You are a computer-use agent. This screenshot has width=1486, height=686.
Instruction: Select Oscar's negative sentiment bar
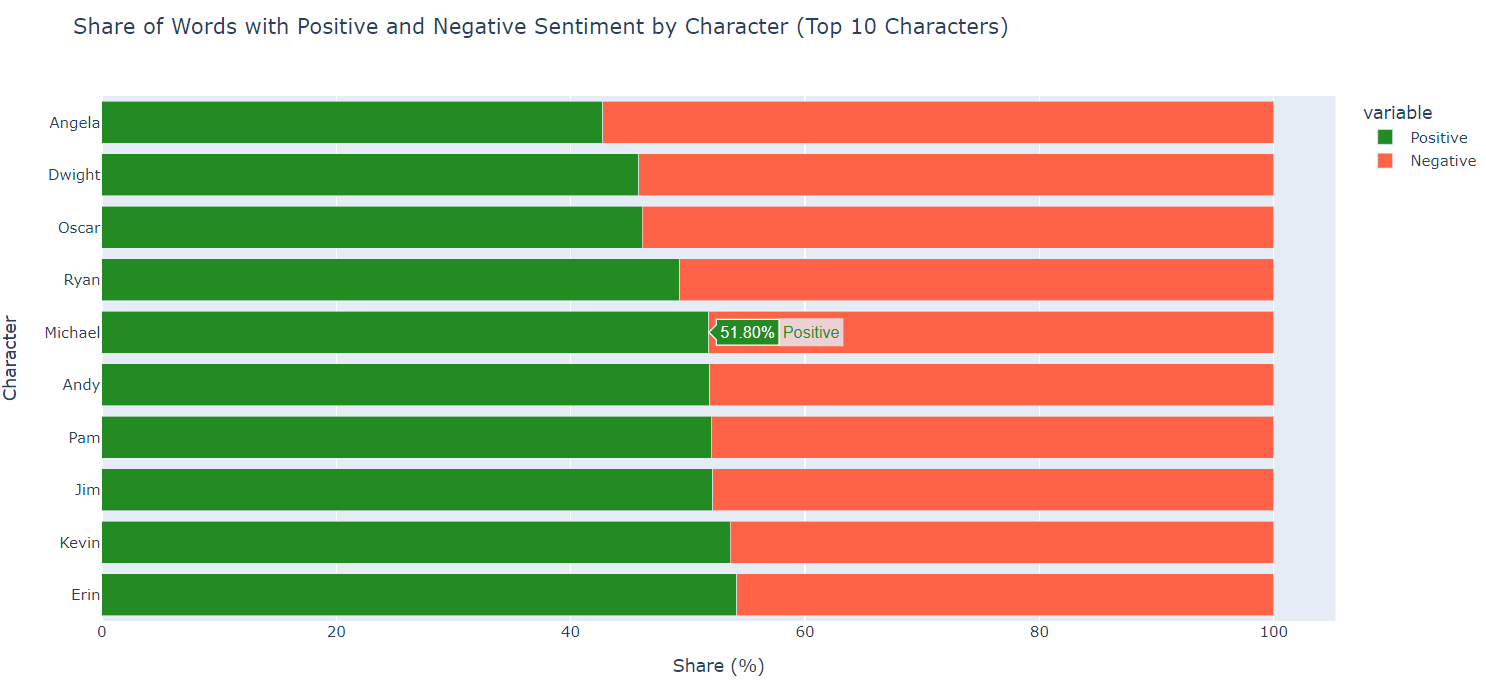(957, 227)
